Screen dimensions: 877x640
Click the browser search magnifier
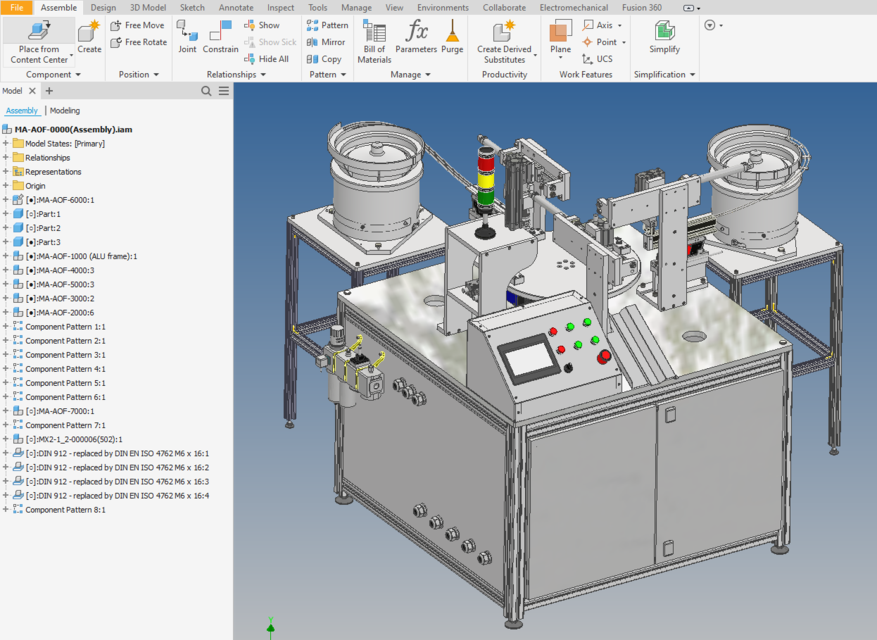[204, 89]
